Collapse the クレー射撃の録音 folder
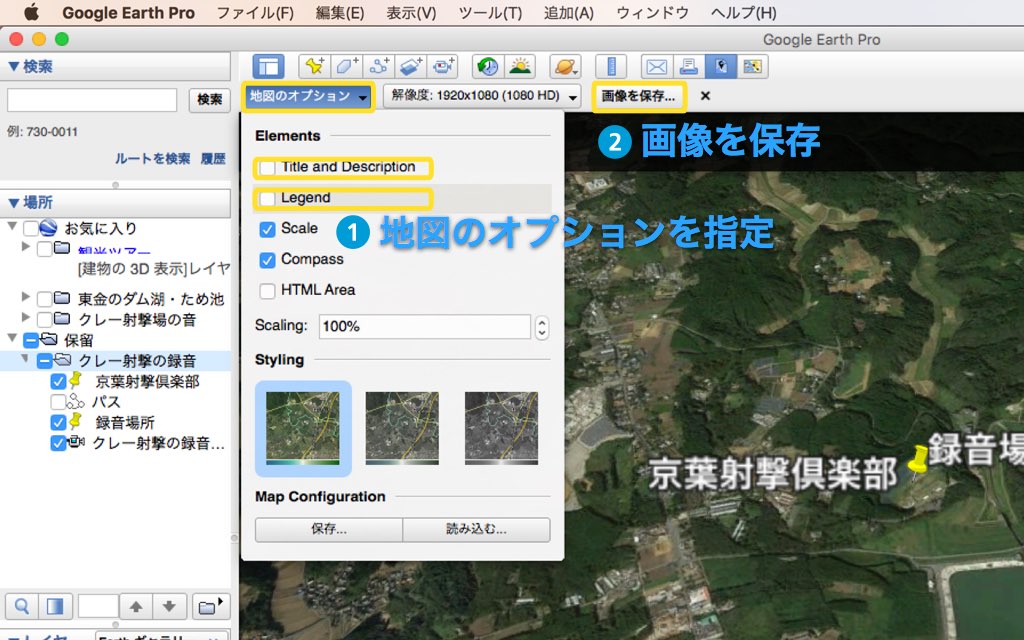 (25, 359)
